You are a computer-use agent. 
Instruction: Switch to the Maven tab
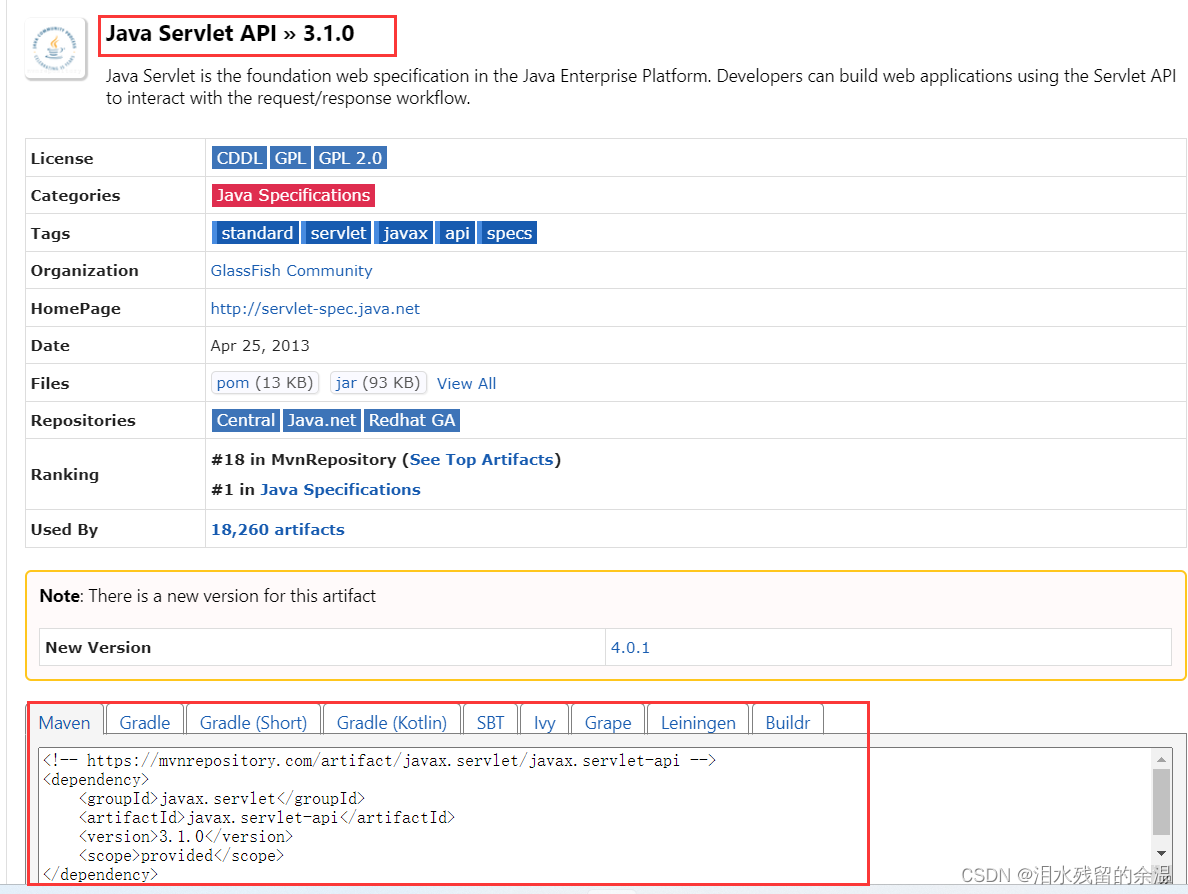coord(64,722)
